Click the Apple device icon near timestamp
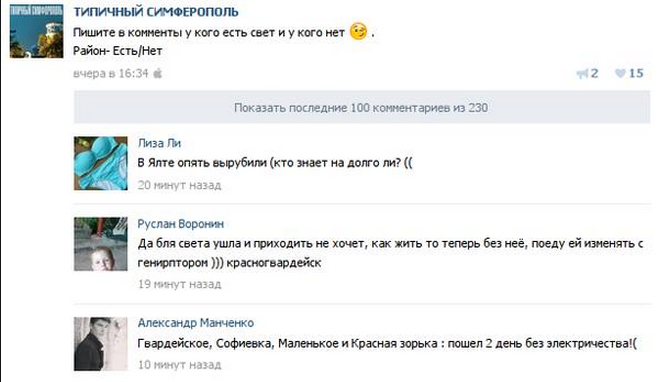661x382 pixels. 158,73
